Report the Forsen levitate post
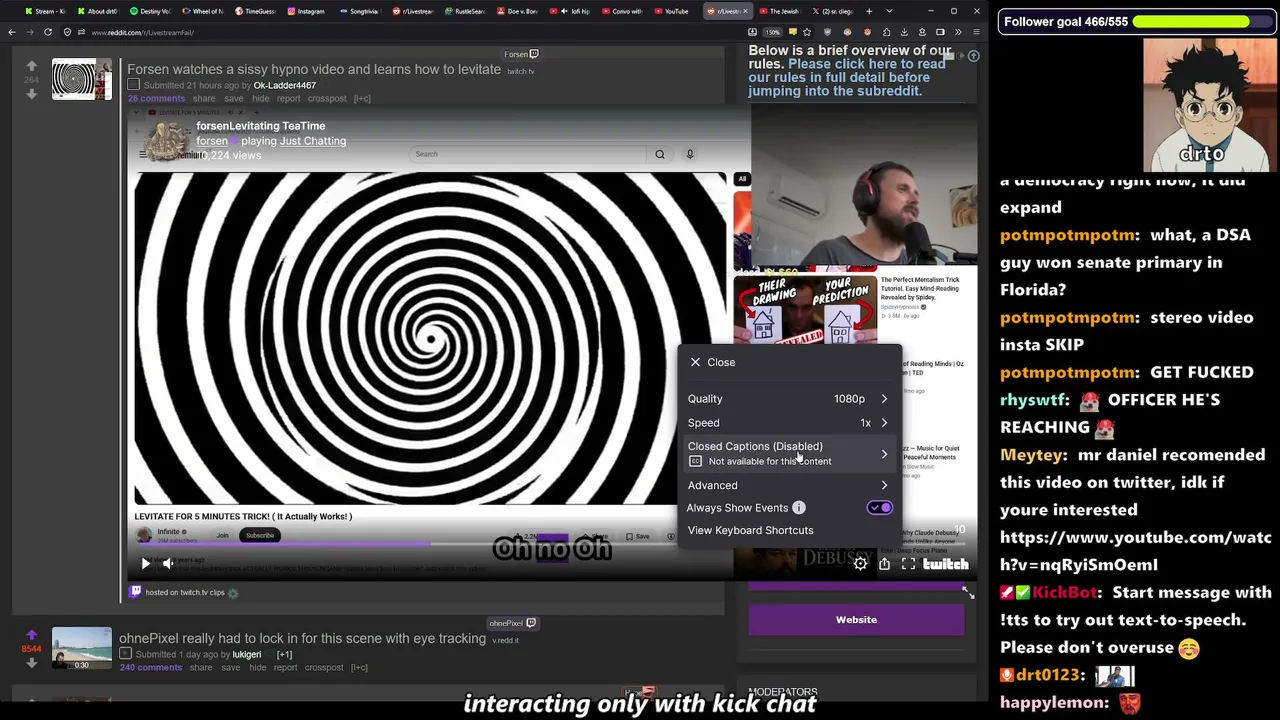Viewport: 1280px width, 720px height. tap(288, 99)
